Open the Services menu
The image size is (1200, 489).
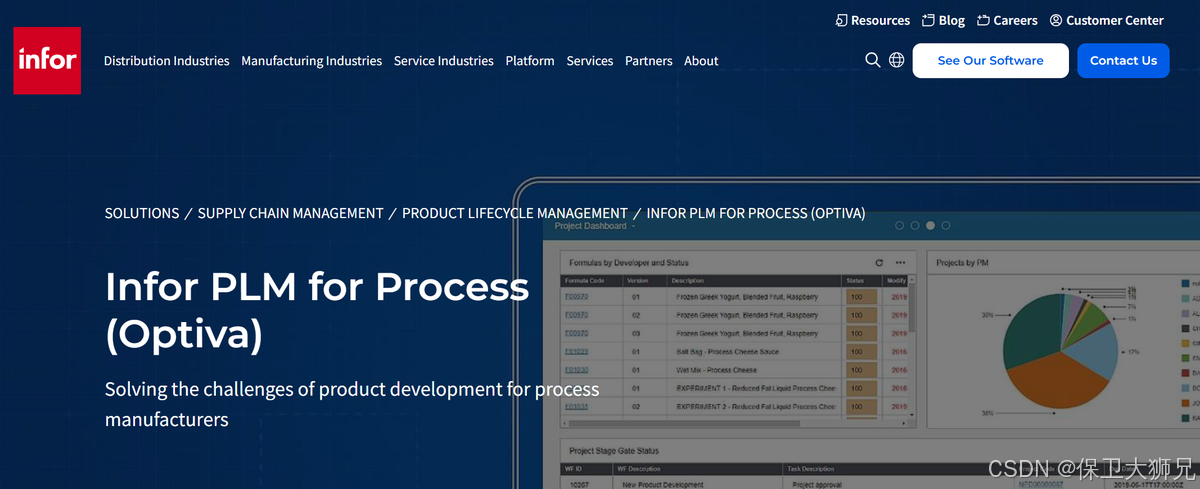pos(590,61)
